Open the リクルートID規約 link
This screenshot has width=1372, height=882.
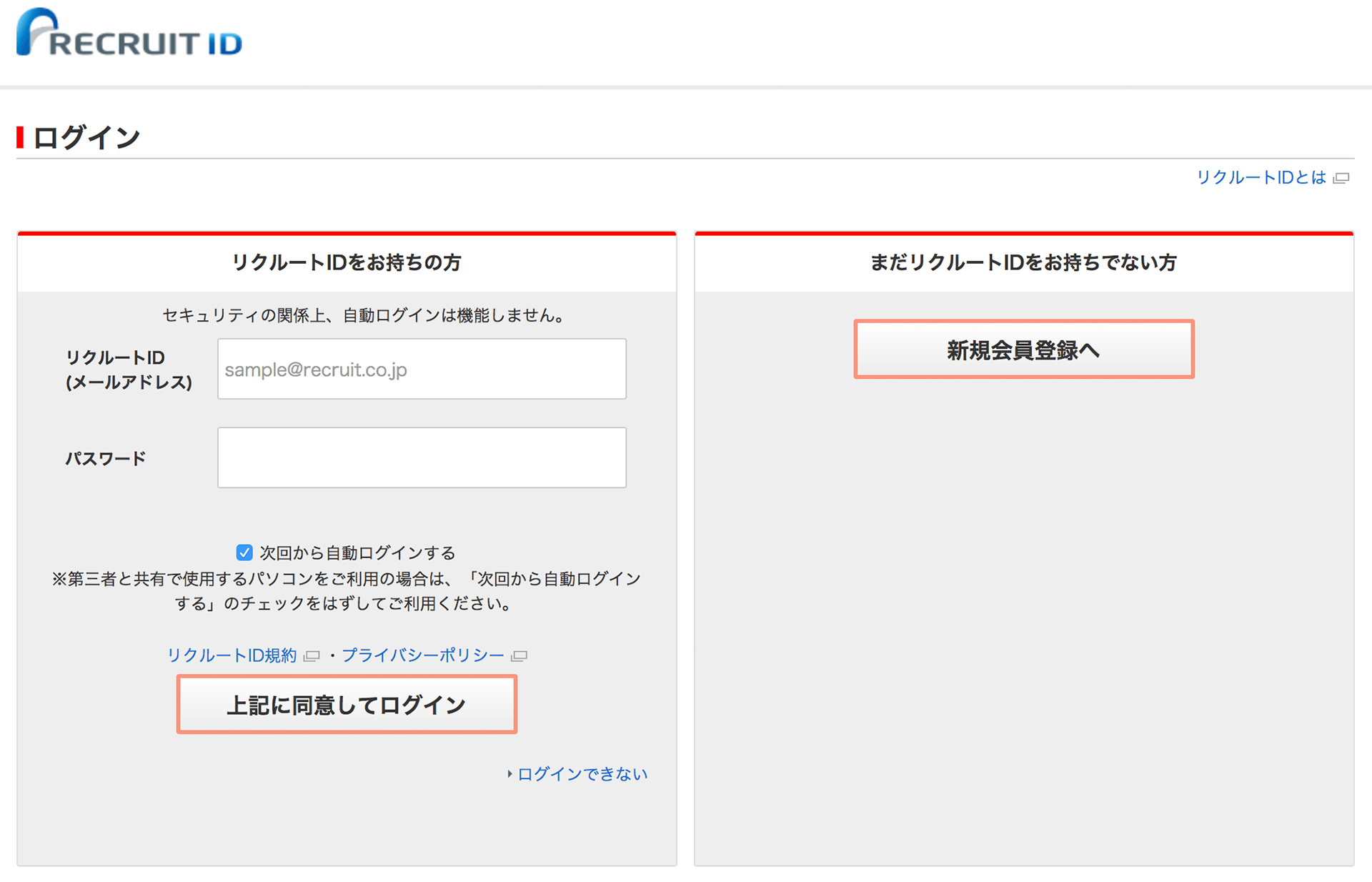click(232, 655)
